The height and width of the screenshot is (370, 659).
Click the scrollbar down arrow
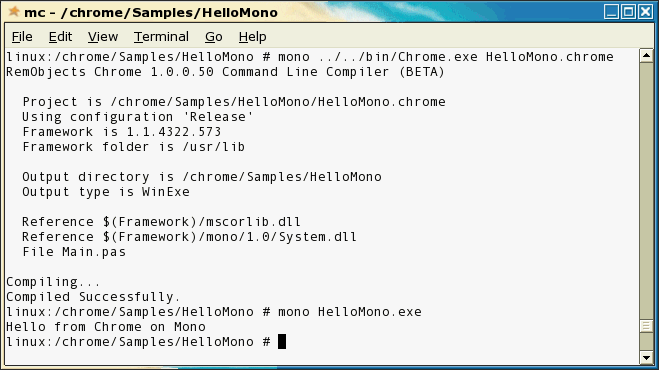[646, 357]
